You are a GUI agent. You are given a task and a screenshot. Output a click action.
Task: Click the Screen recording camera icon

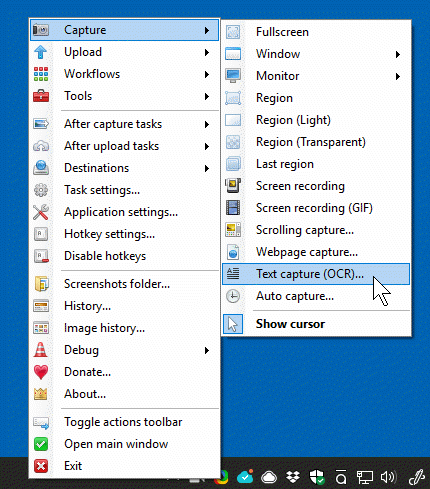tap(233, 186)
